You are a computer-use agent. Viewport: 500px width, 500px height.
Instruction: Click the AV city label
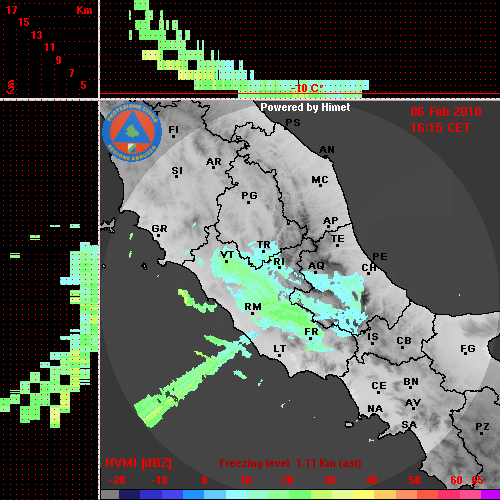(x=413, y=403)
